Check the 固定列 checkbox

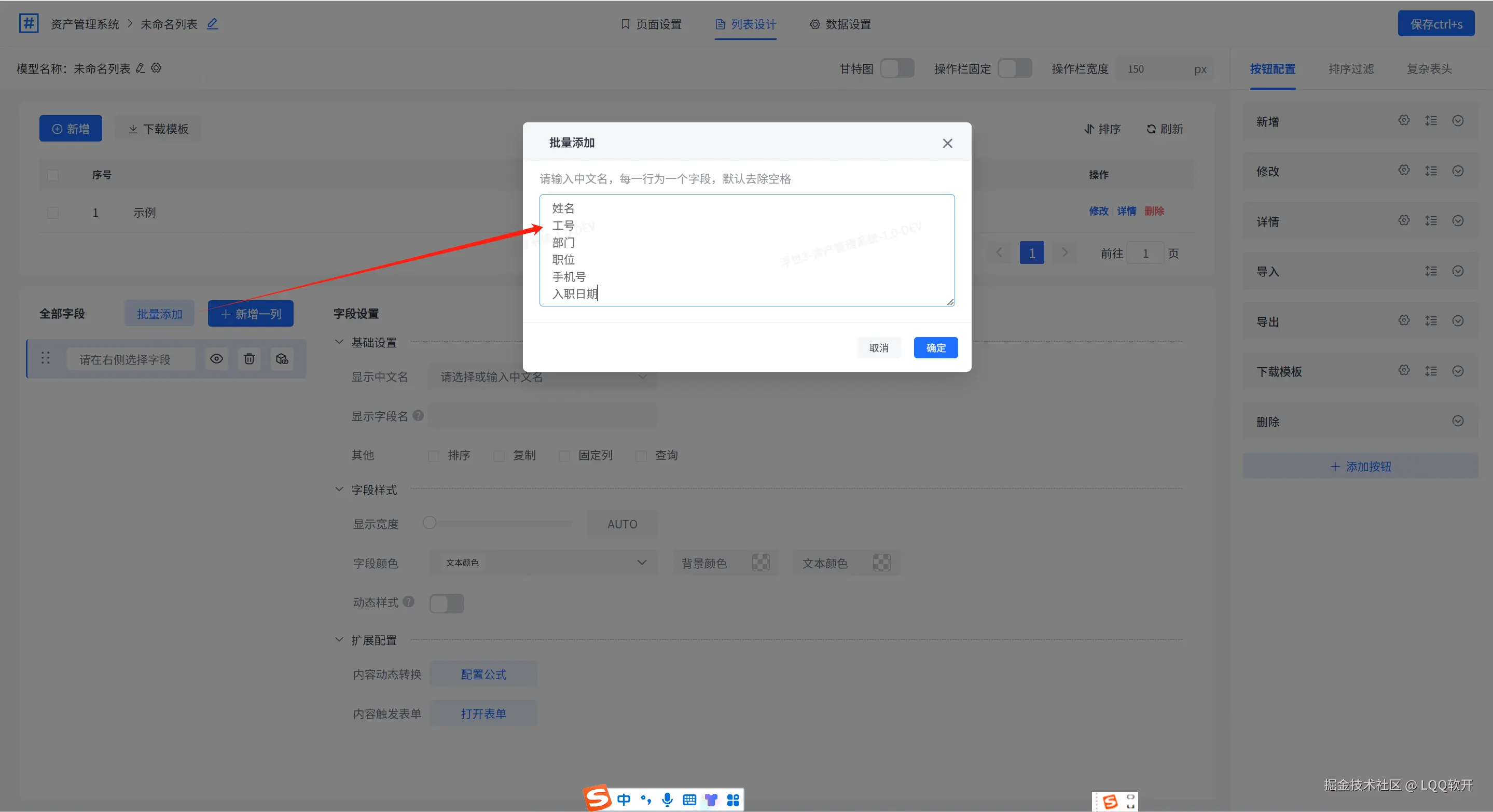click(x=564, y=456)
